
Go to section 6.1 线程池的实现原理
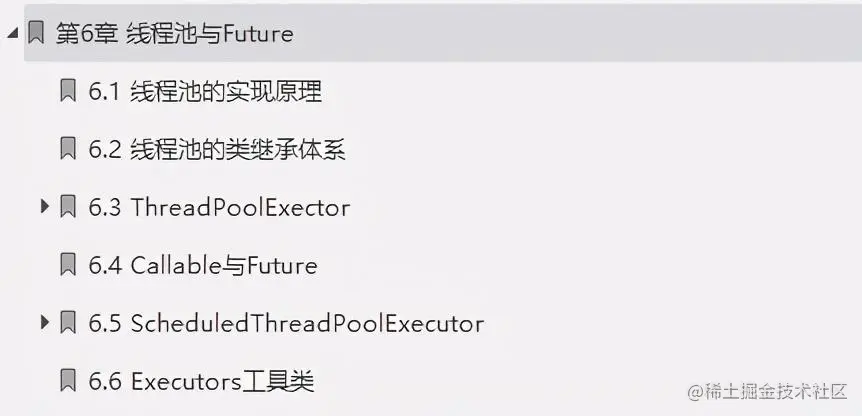(x=205, y=92)
